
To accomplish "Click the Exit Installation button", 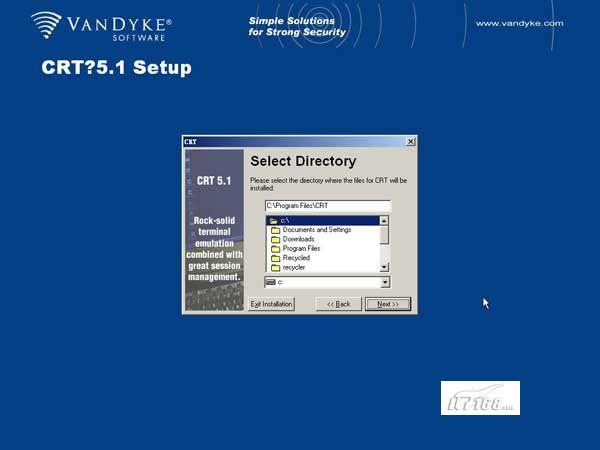I will point(271,304).
